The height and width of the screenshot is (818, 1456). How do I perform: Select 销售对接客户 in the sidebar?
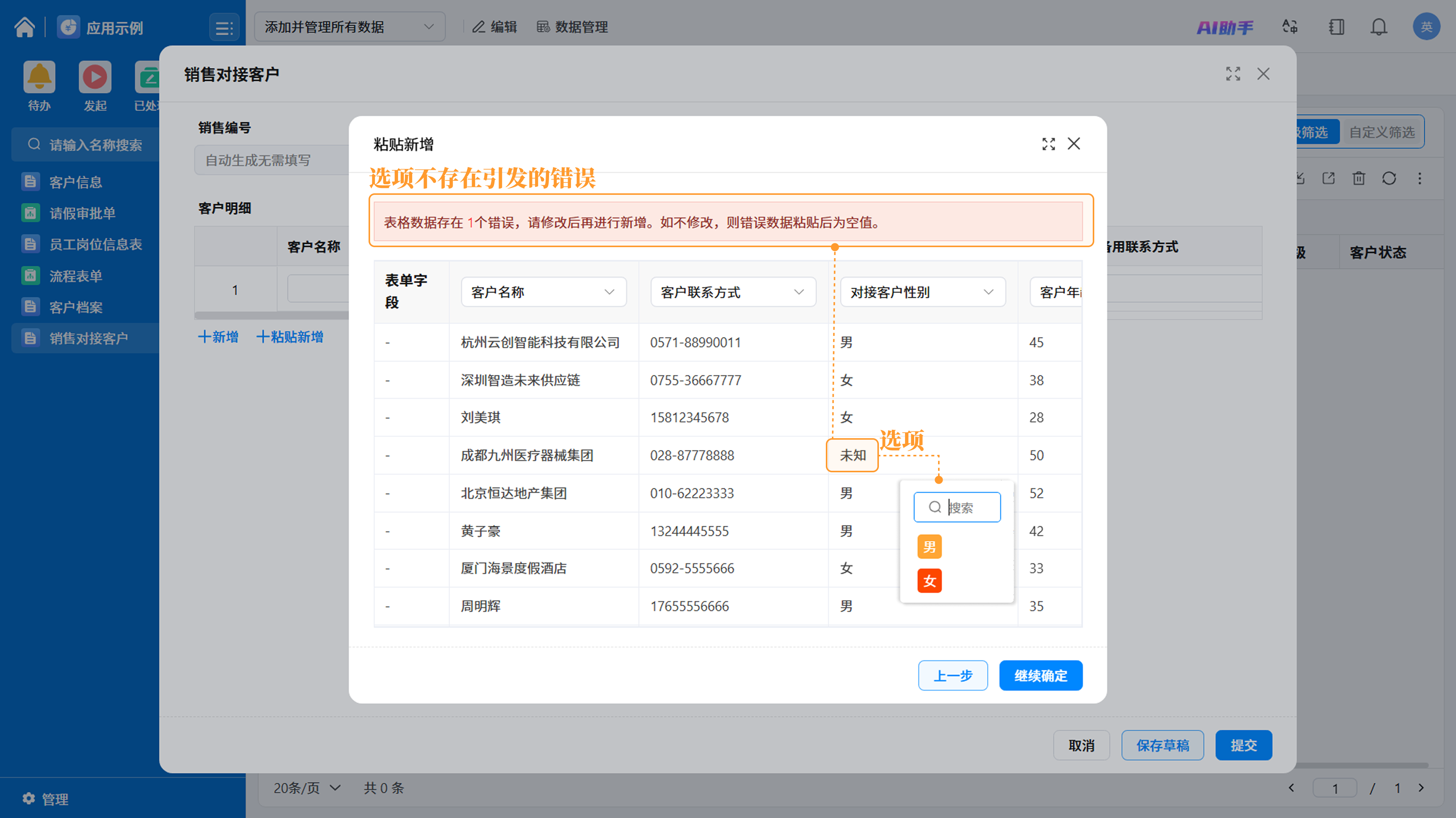[x=85, y=338]
